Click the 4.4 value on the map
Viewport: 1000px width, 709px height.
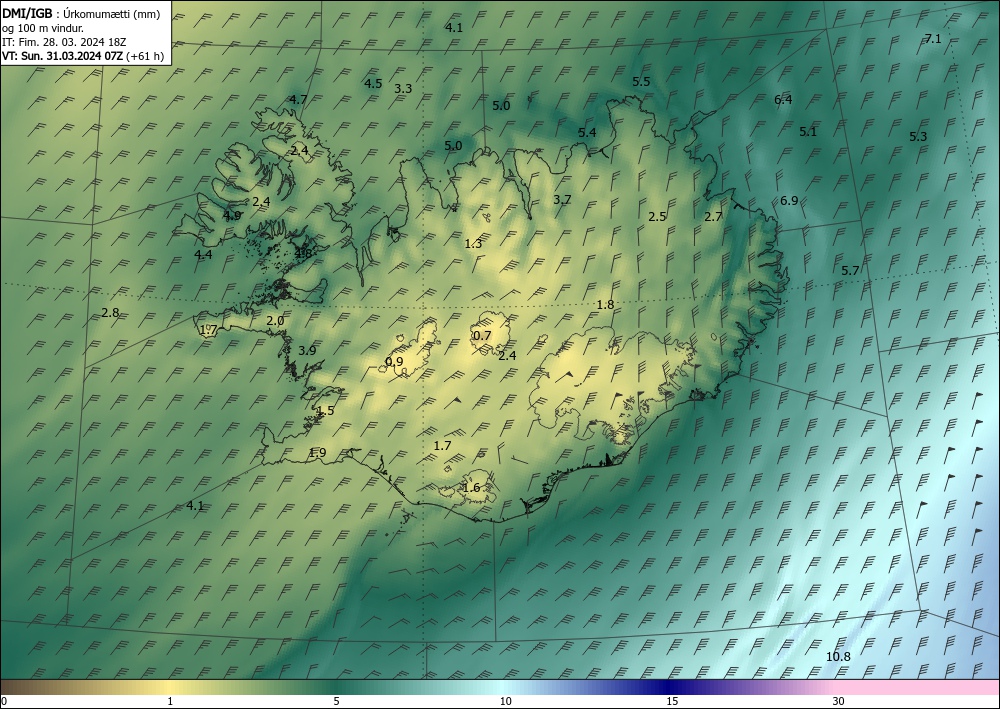(x=203, y=255)
